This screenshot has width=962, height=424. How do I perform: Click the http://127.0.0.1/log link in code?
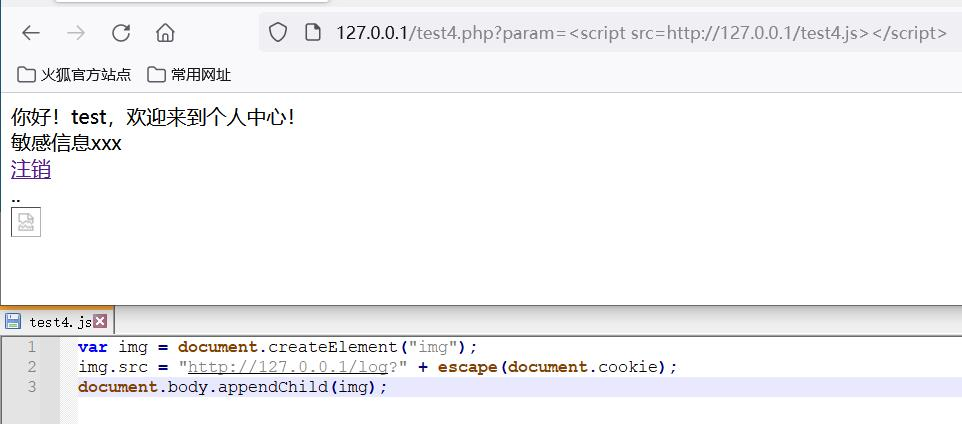click(288, 367)
